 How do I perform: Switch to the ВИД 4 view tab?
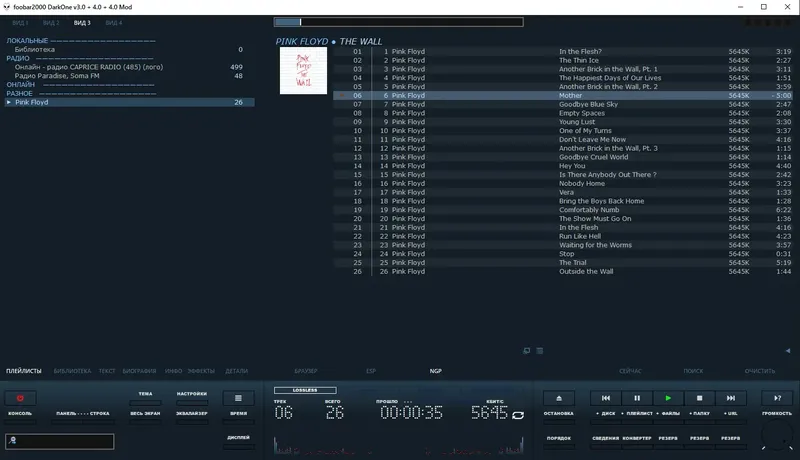click(x=114, y=23)
